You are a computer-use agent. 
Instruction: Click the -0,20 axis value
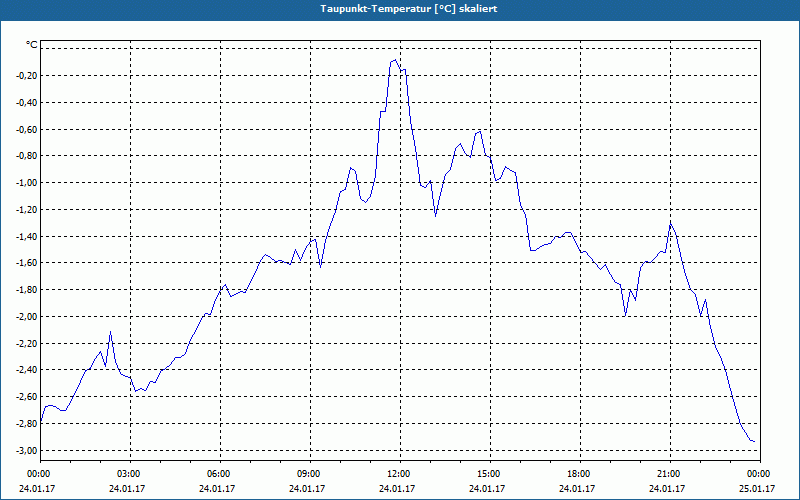[x=28, y=76]
